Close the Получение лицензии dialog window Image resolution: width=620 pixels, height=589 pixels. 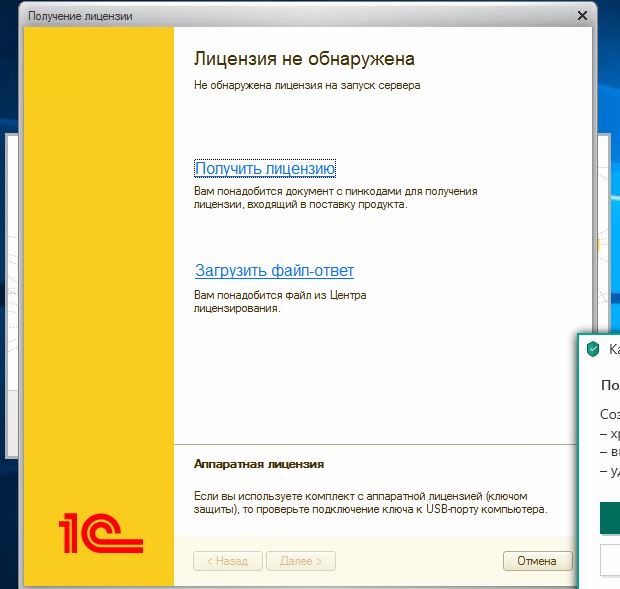(x=582, y=17)
